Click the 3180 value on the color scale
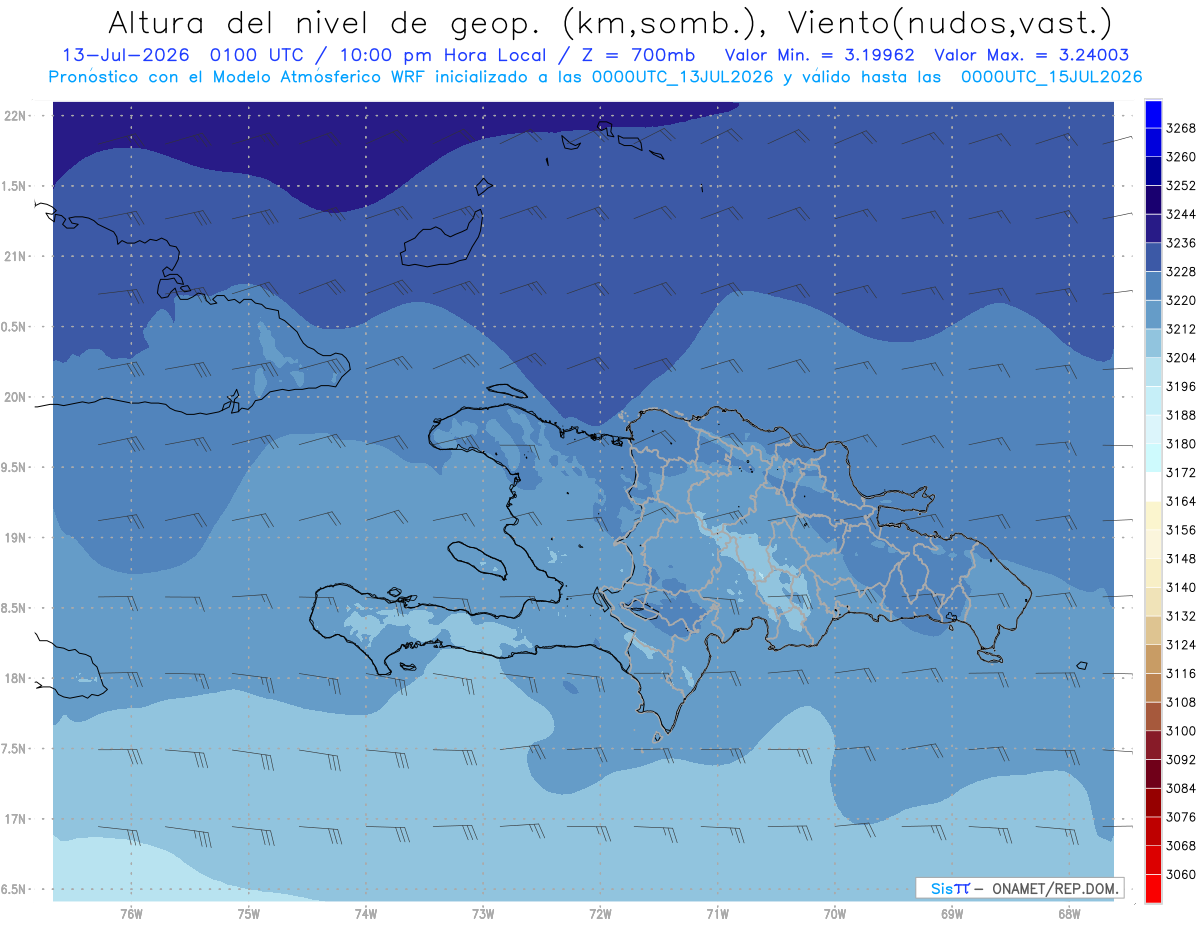 coord(1181,444)
